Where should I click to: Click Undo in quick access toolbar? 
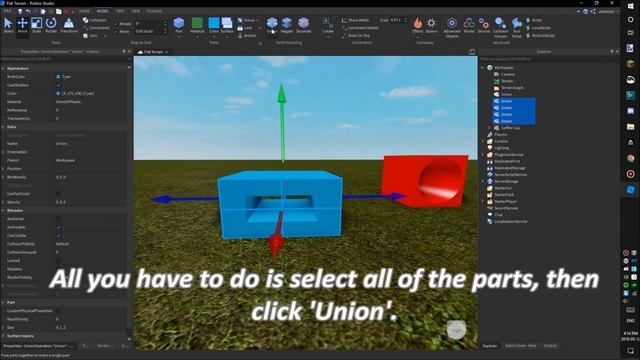click(28, 11)
